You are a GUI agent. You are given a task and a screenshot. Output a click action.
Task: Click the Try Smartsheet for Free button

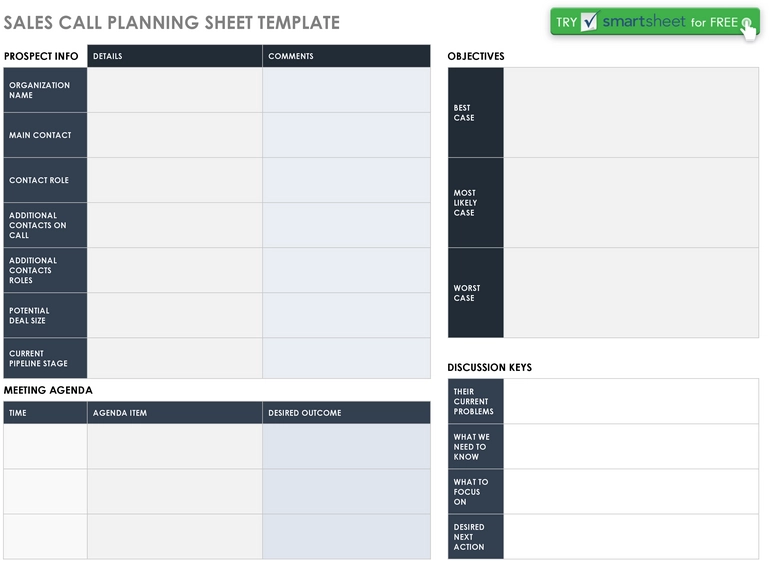click(x=654, y=22)
